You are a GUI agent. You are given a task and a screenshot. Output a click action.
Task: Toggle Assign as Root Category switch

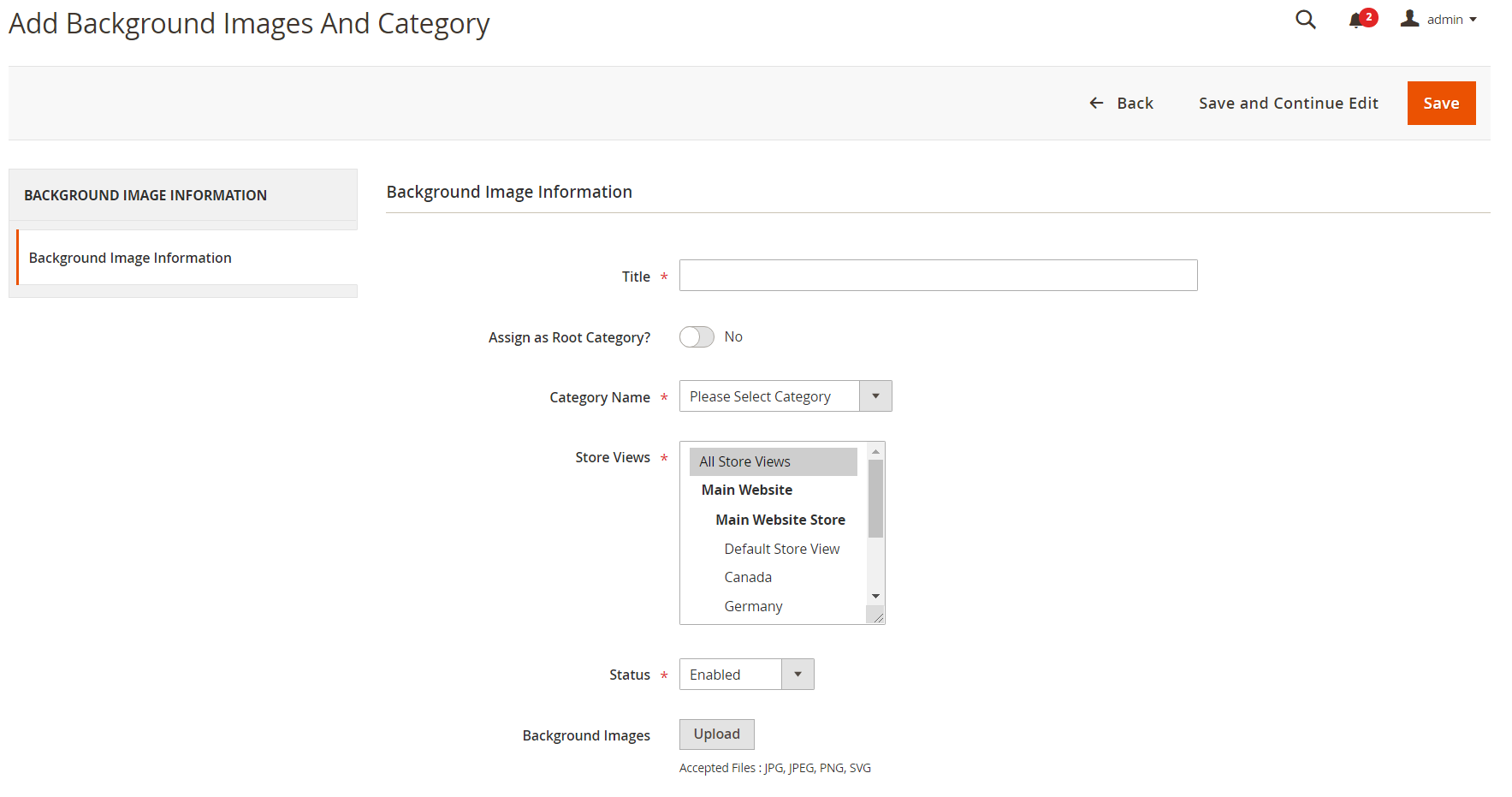(697, 337)
